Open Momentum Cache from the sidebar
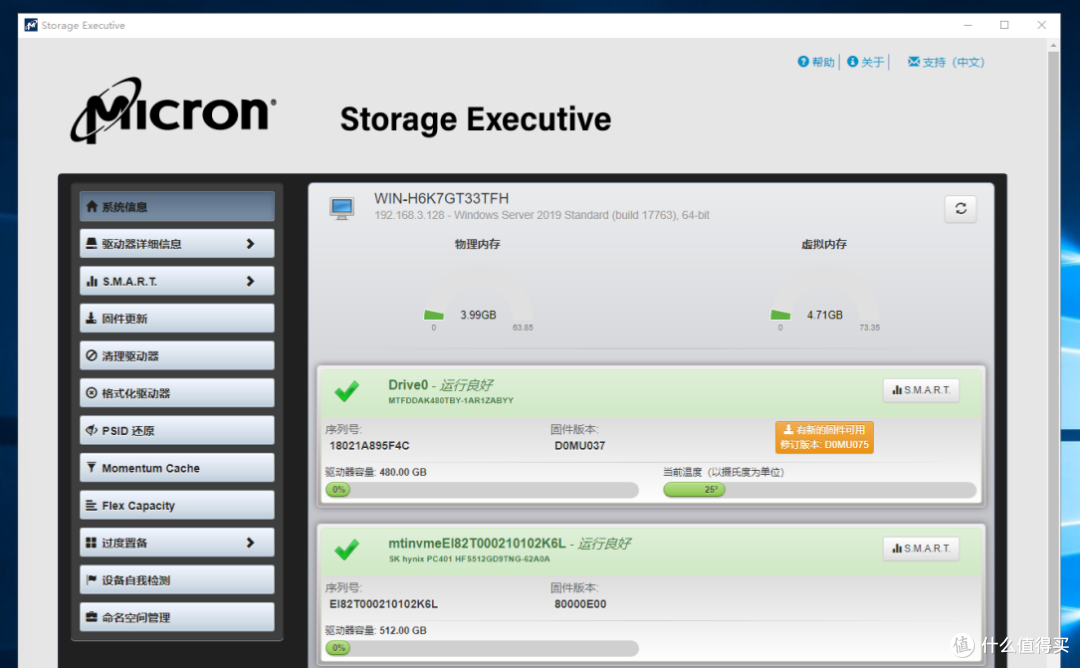The image size is (1080, 668). pyautogui.click(x=177, y=468)
